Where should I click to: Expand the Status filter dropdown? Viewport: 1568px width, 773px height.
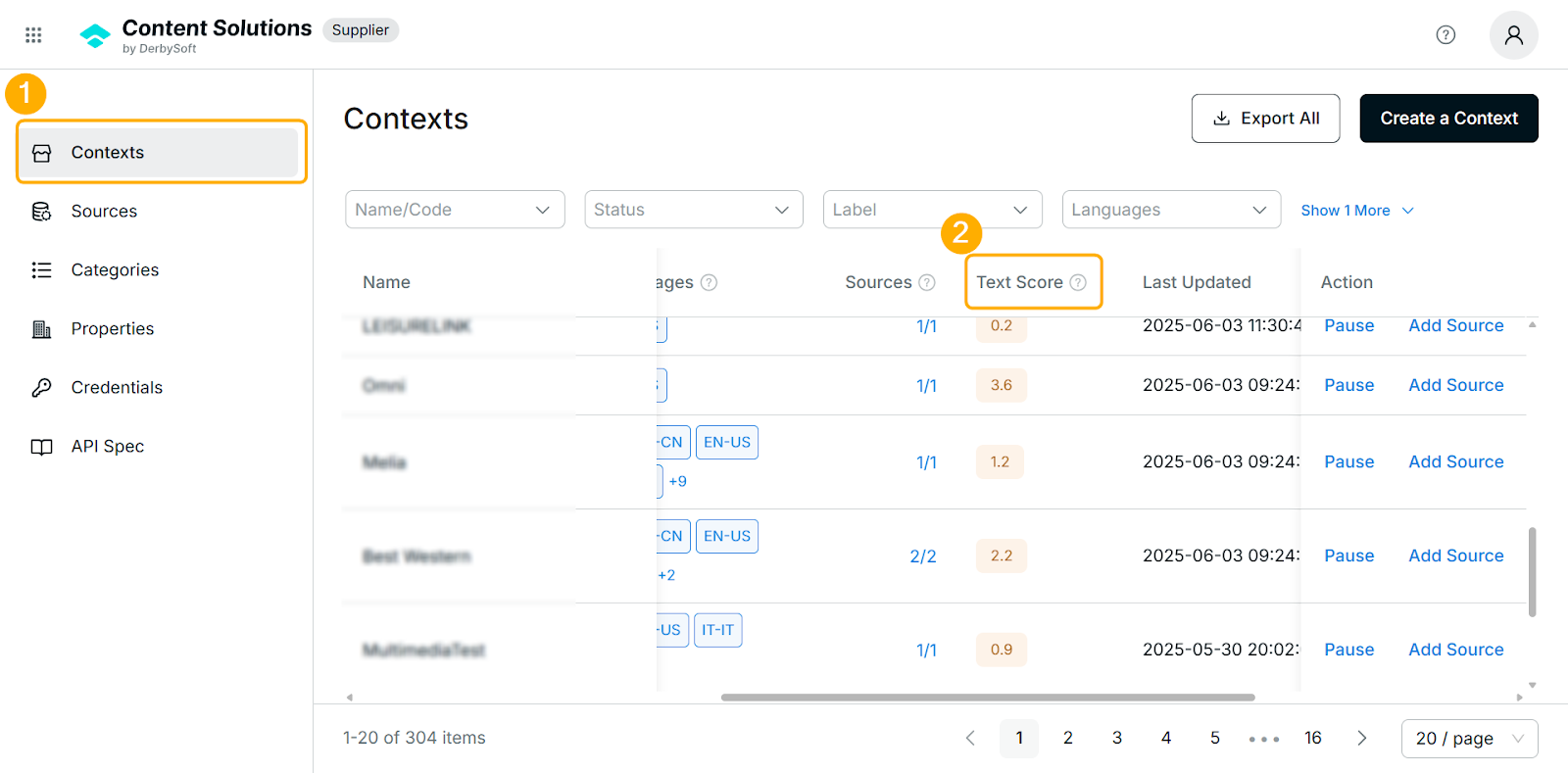pyautogui.click(x=694, y=210)
